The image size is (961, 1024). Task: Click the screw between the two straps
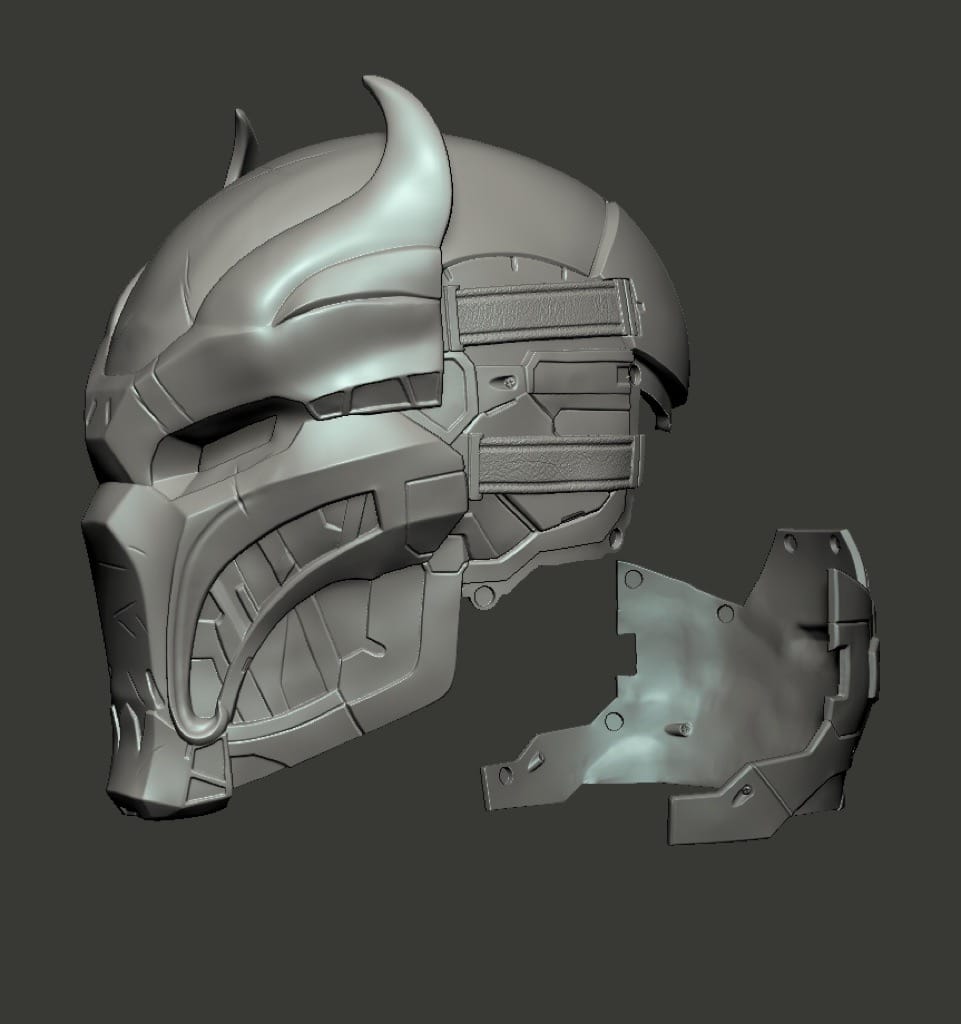coord(508,382)
